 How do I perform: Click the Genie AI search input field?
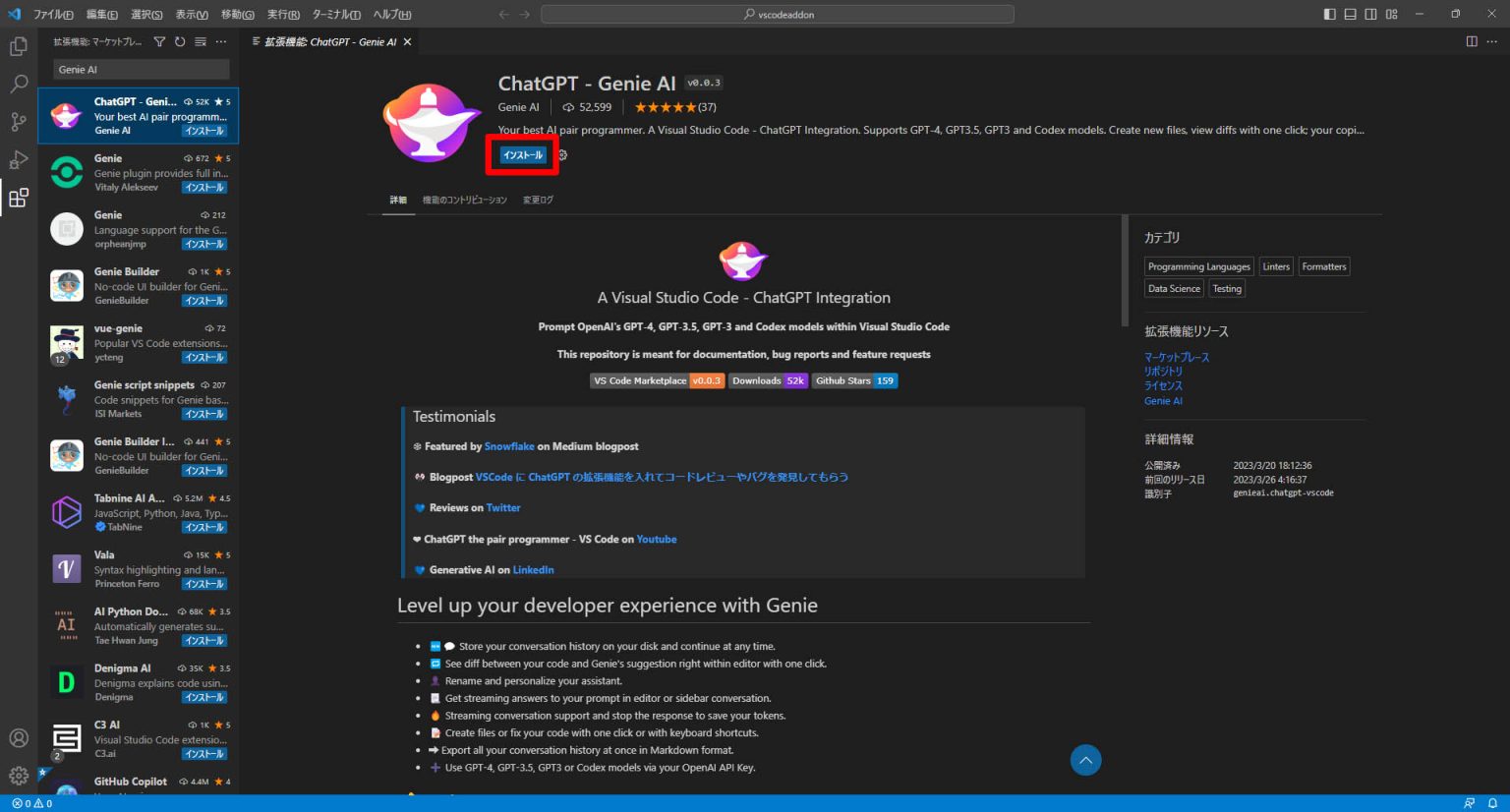140,69
